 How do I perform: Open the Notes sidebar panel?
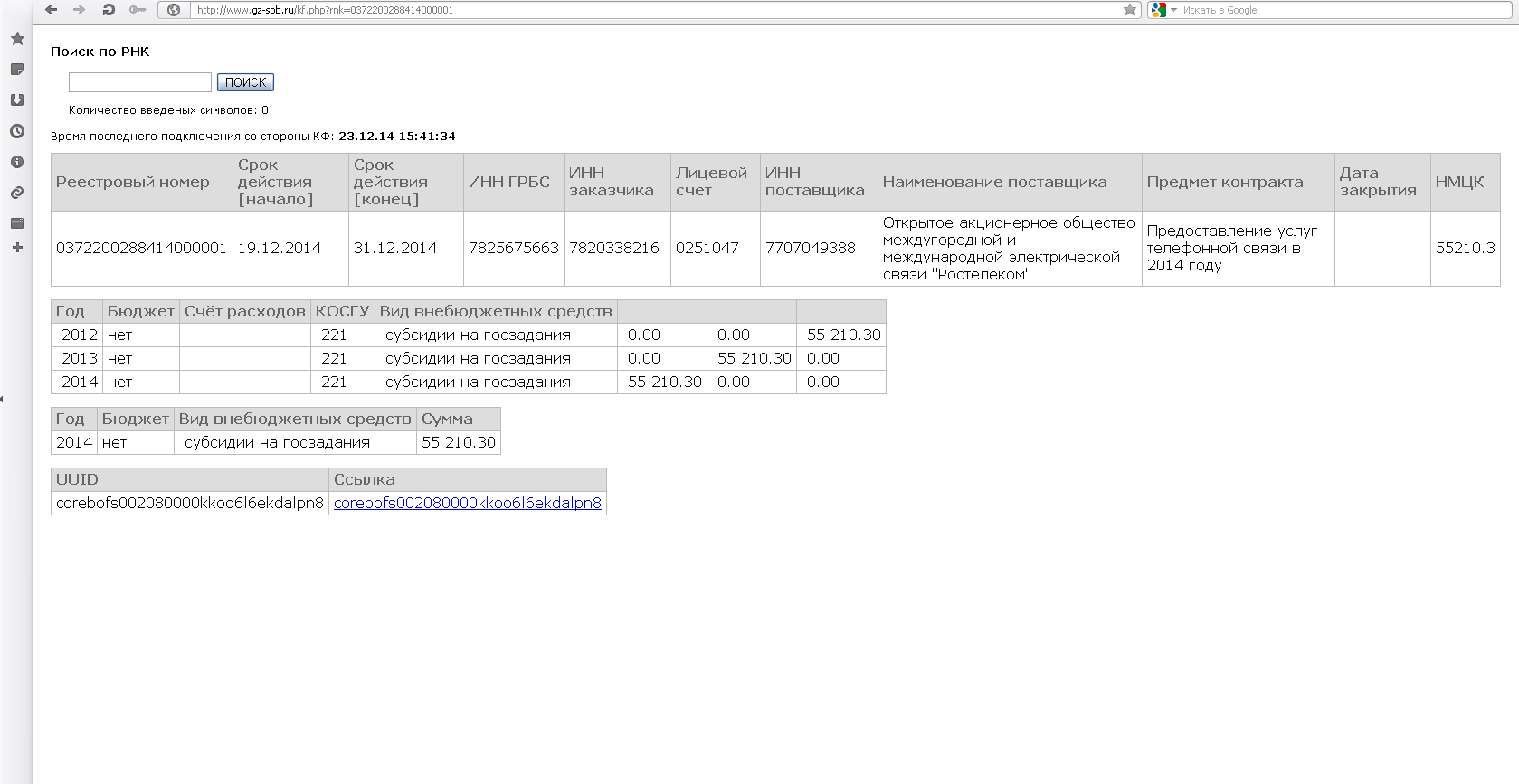click(x=17, y=70)
